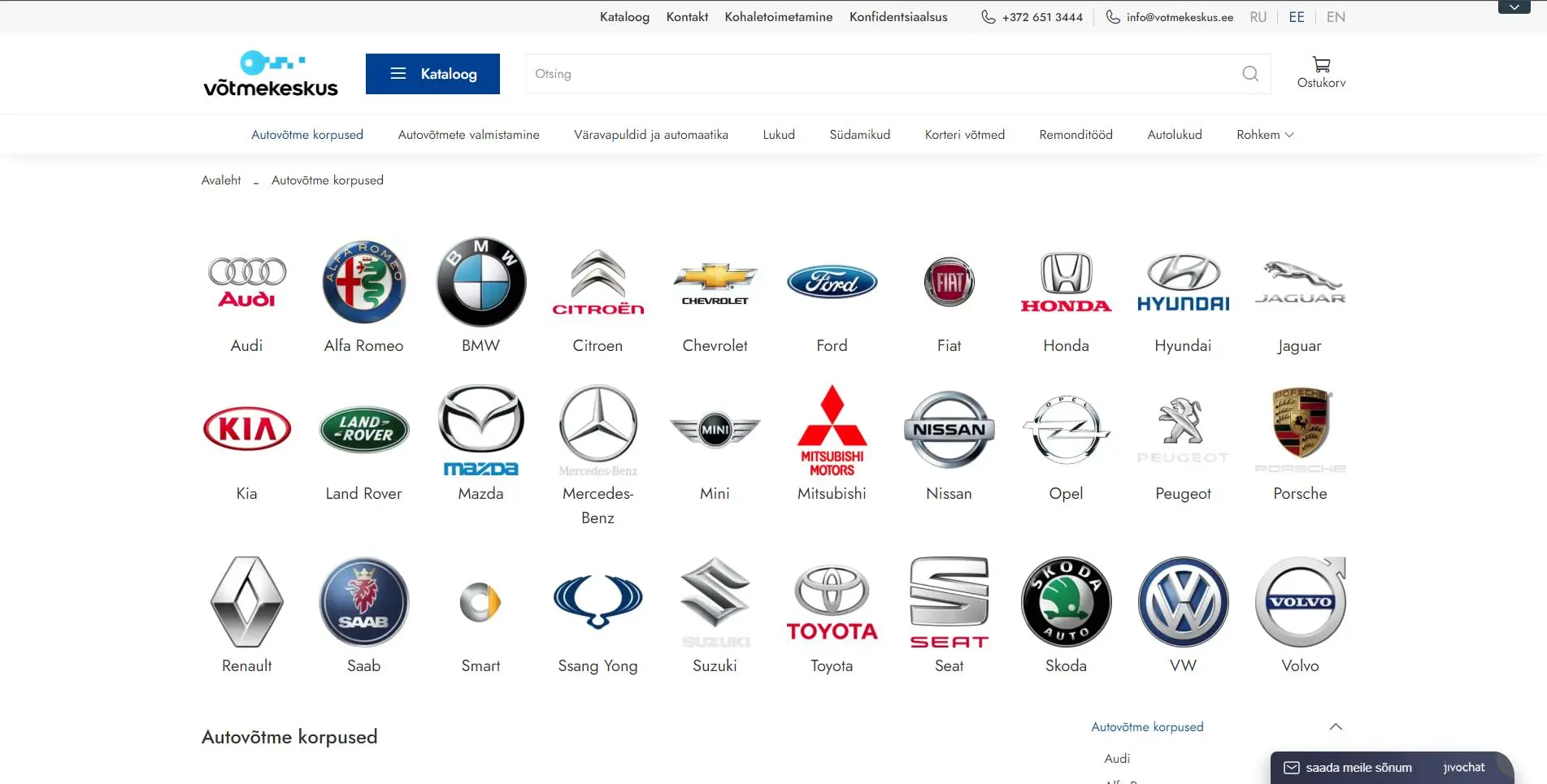
Task: Open Audi in the sidebar list
Action: pyautogui.click(x=1117, y=758)
